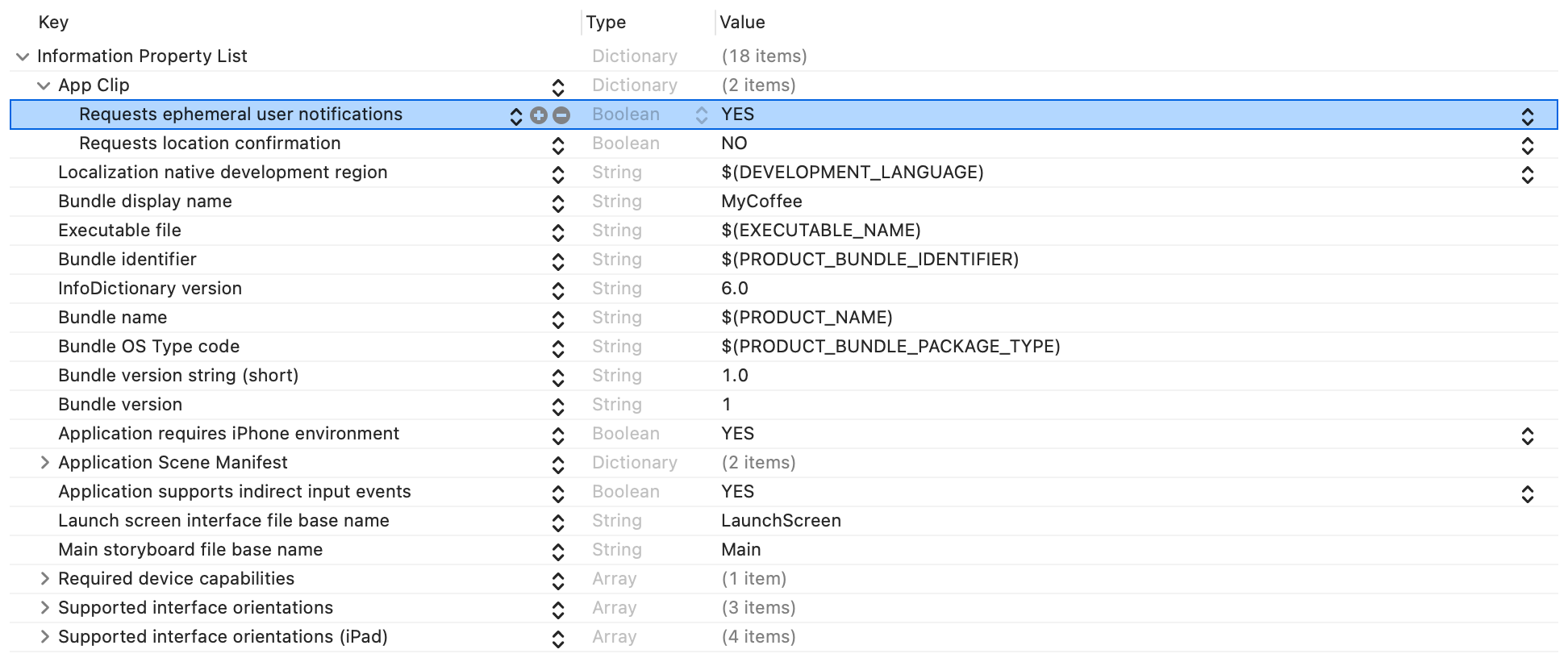Collapse the Information Property List root
The height and width of the screenshot is (662, 1568).
22,56
